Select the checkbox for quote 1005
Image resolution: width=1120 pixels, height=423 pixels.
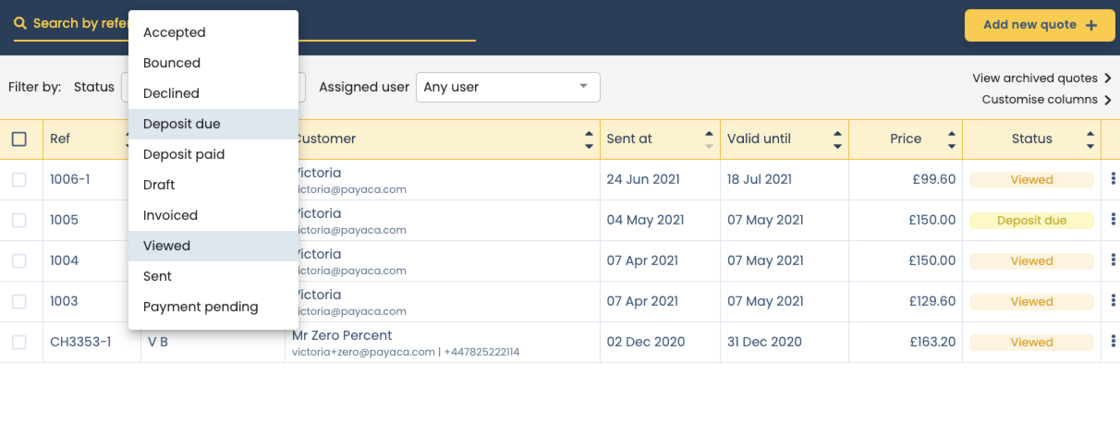(19, 220)
